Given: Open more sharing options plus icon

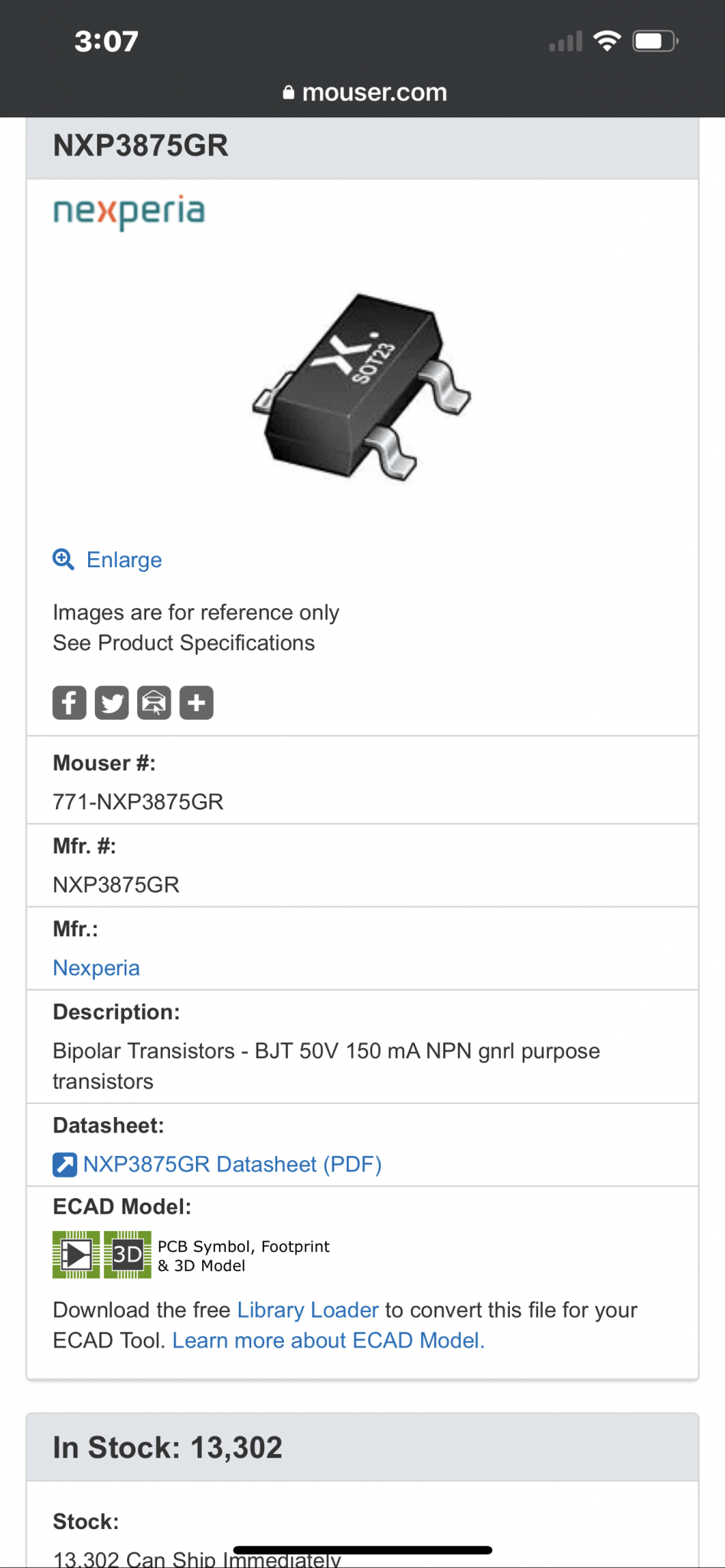Looking at the screenshot, I should point(196,703).
